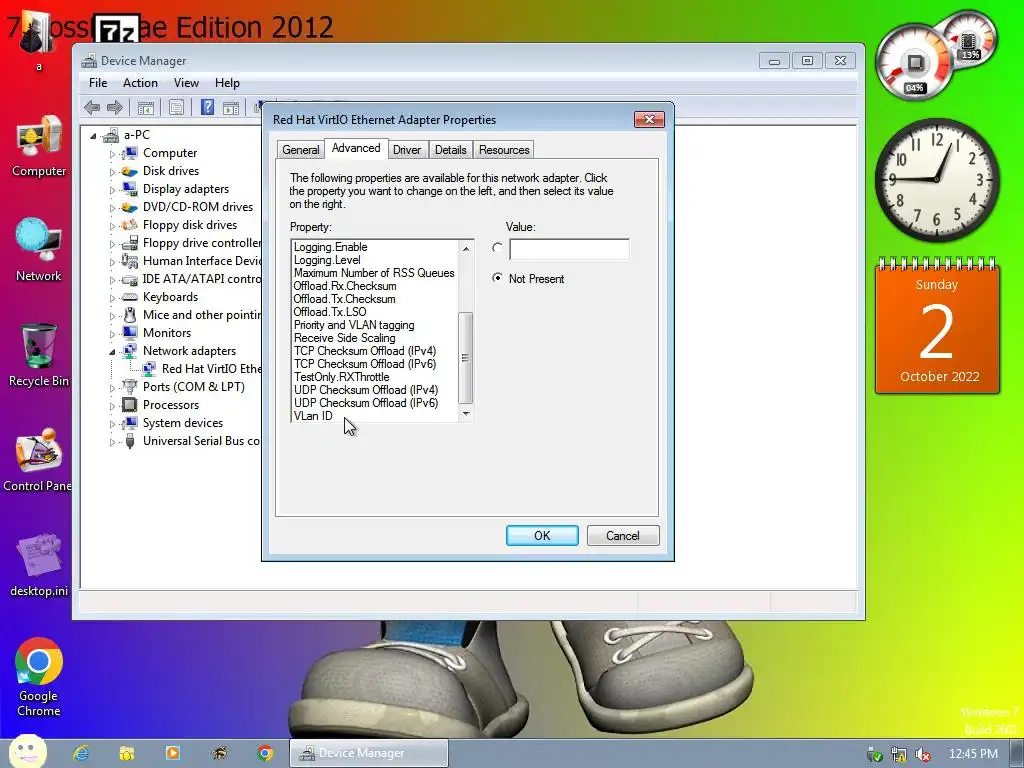The width and height of the screenshot is (1024, 768).
Task: Open the File menu
Action: [98, 83]
